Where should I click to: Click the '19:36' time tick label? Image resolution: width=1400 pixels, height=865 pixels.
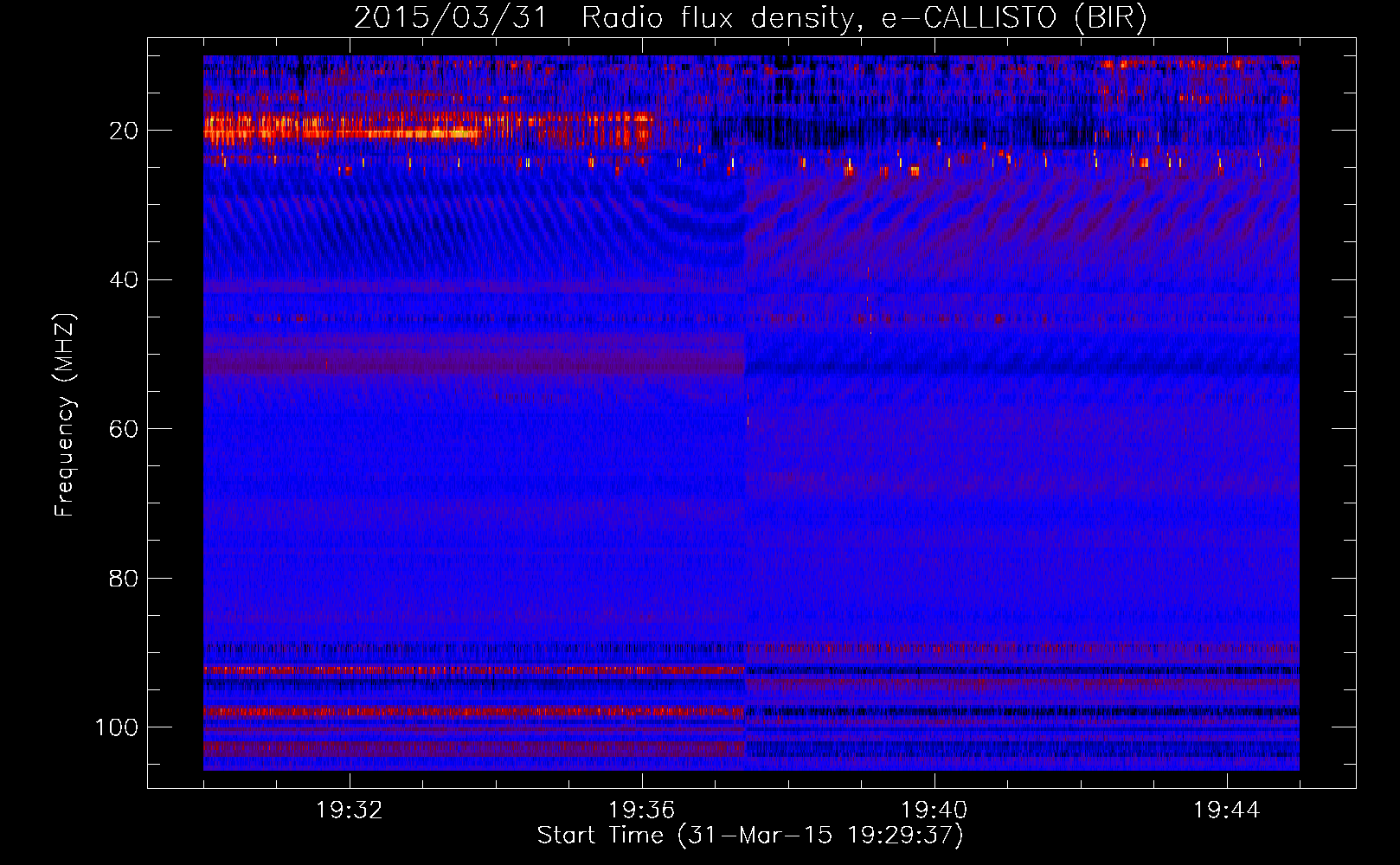(642, 811)
